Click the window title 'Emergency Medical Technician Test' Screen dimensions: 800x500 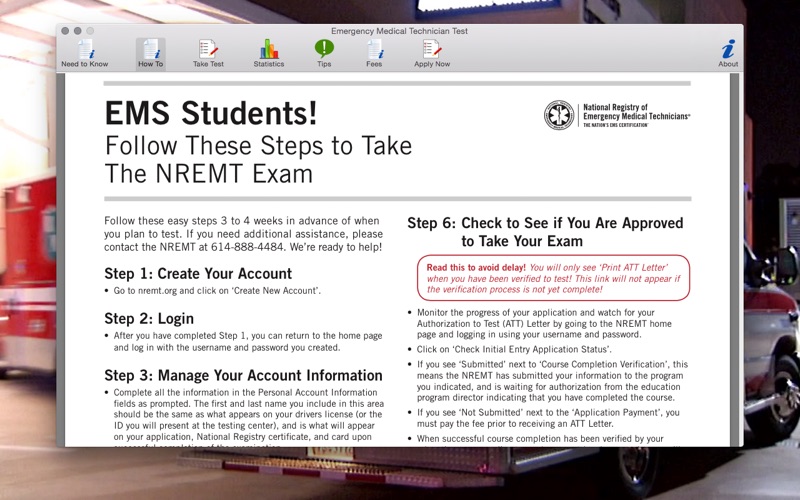399,31
